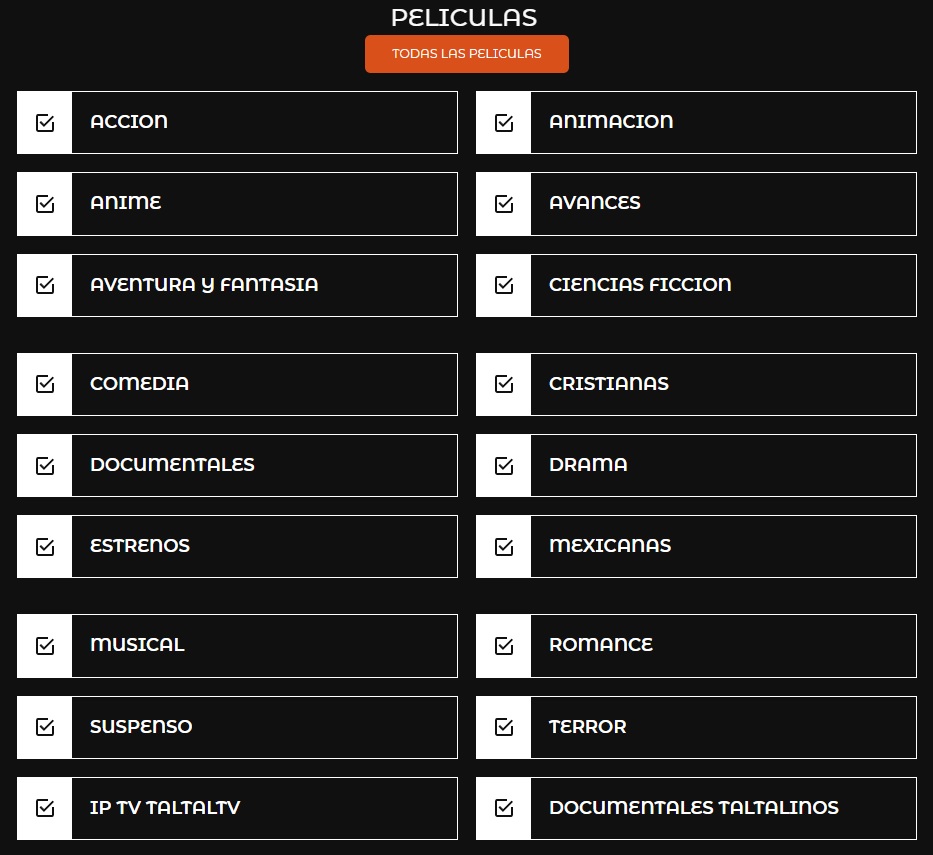Select the check icon beside DRAMA
The width and height of the screenshot is (933, 855).
504,465
